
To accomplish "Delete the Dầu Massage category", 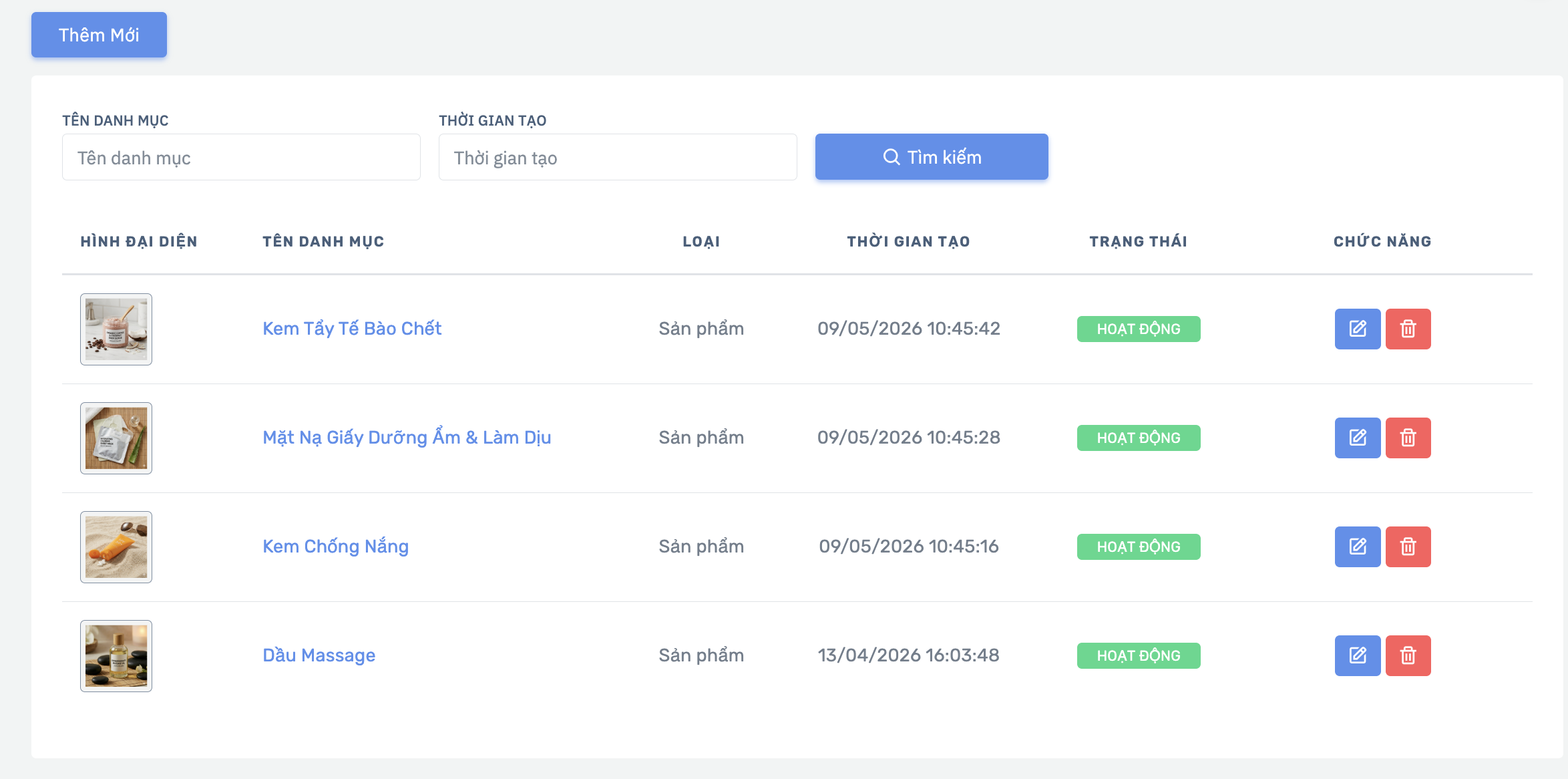I will [1408, 655].
